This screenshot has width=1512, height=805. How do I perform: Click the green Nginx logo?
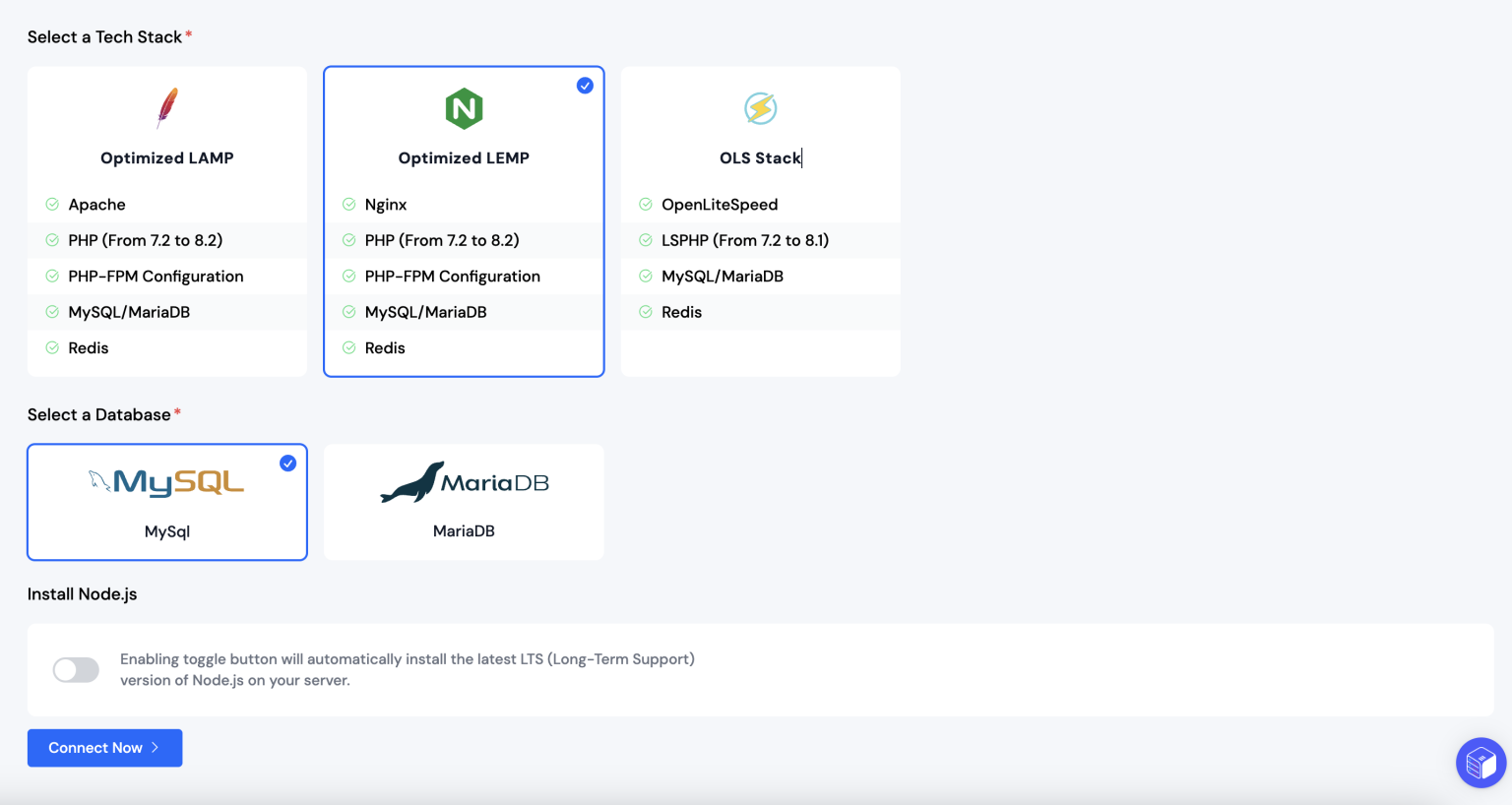464,108
